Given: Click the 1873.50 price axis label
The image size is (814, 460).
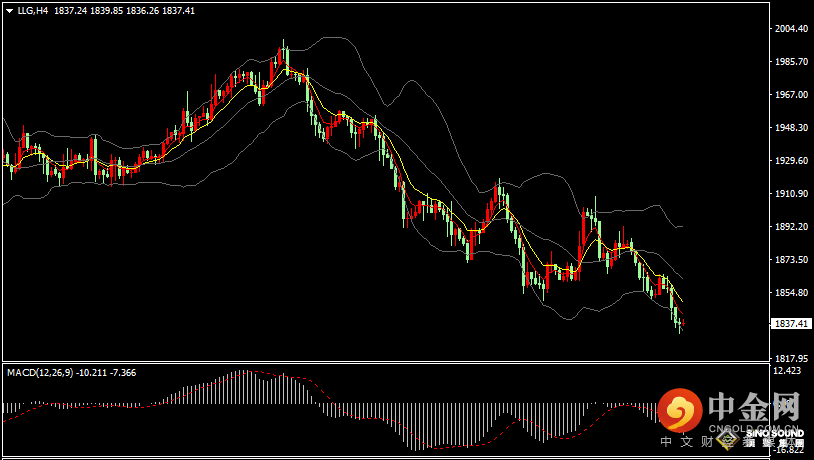Looking at the screenshot, I should click(792, 260).
